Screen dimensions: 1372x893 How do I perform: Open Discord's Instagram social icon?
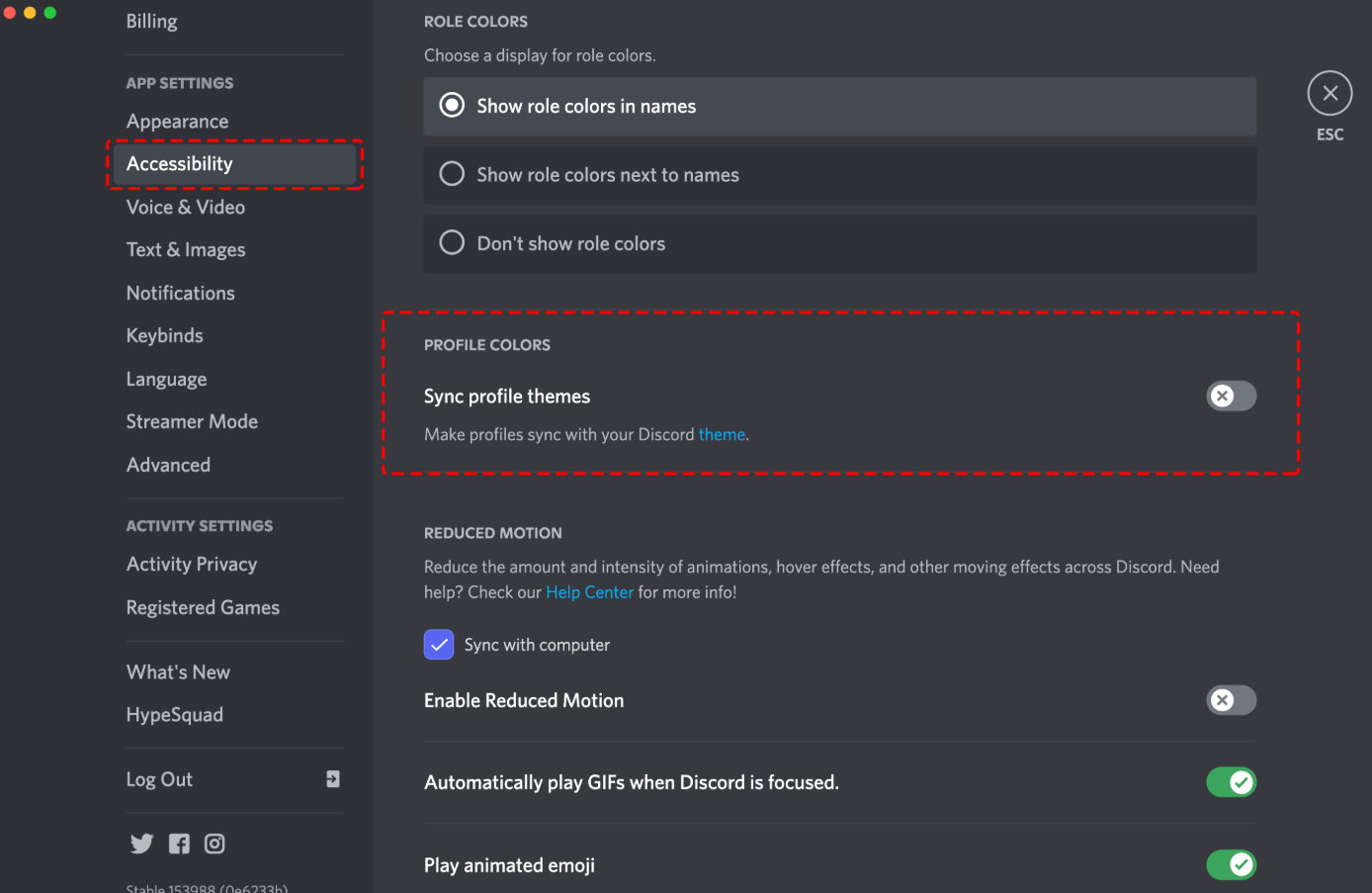214,844
